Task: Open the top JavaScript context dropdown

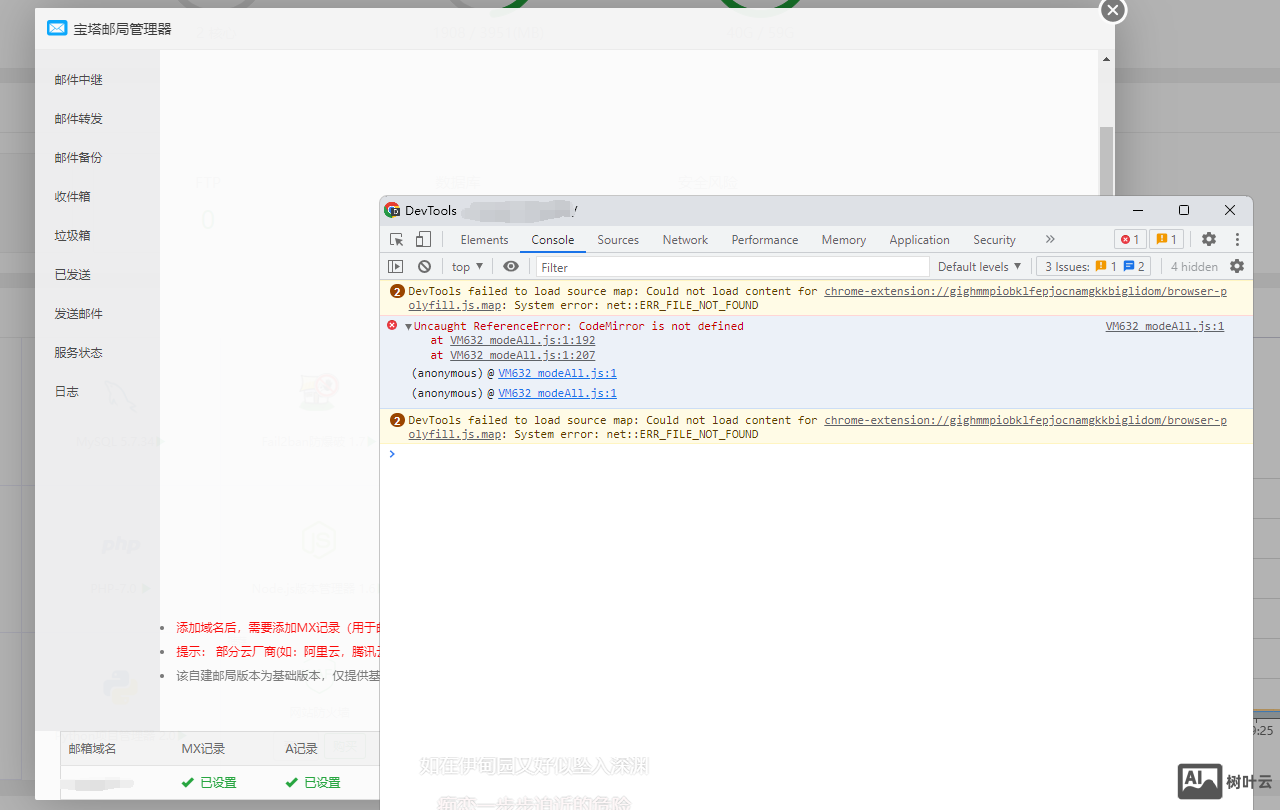Action: 466,267
